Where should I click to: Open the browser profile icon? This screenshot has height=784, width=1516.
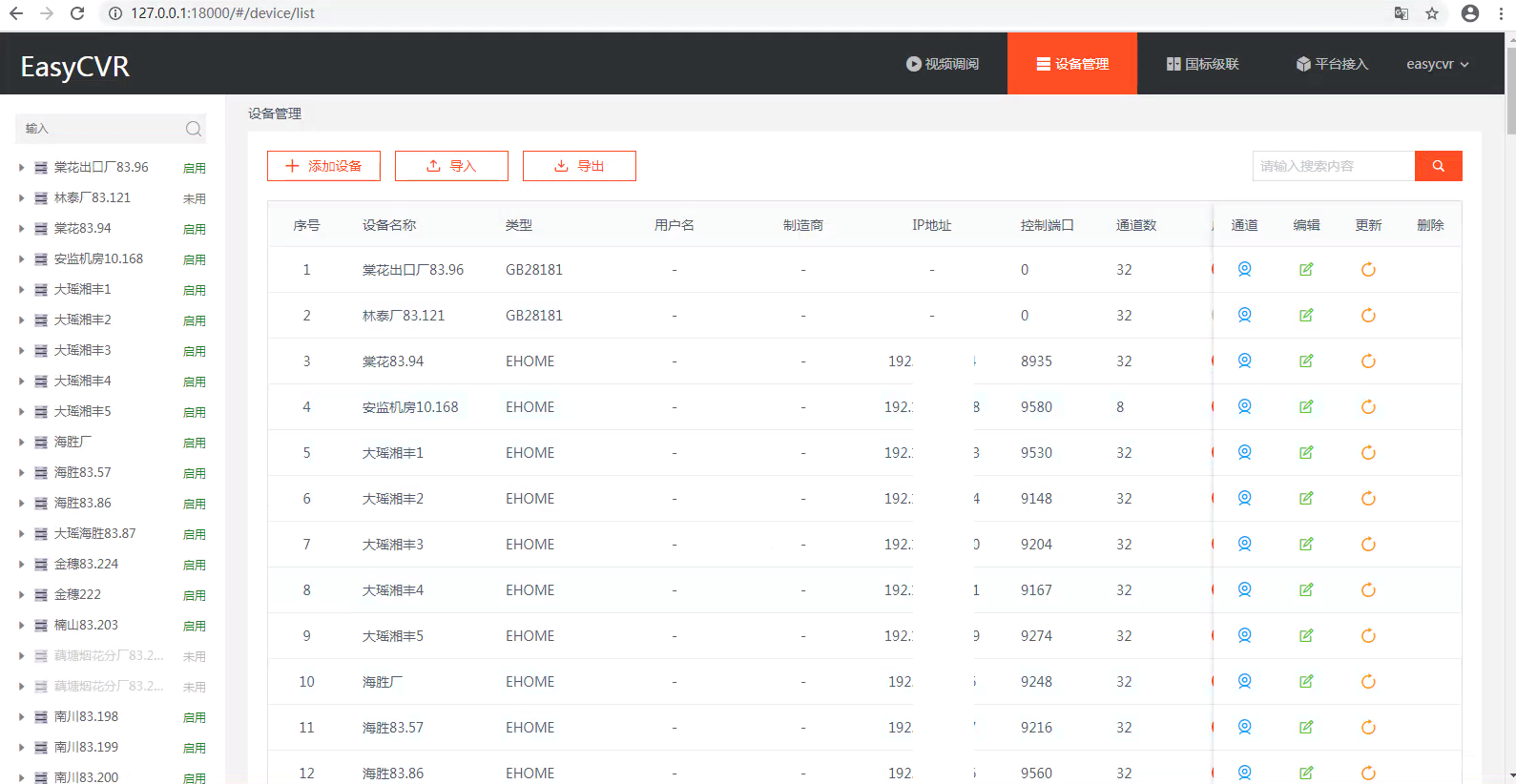click(x=1469, y=13)
